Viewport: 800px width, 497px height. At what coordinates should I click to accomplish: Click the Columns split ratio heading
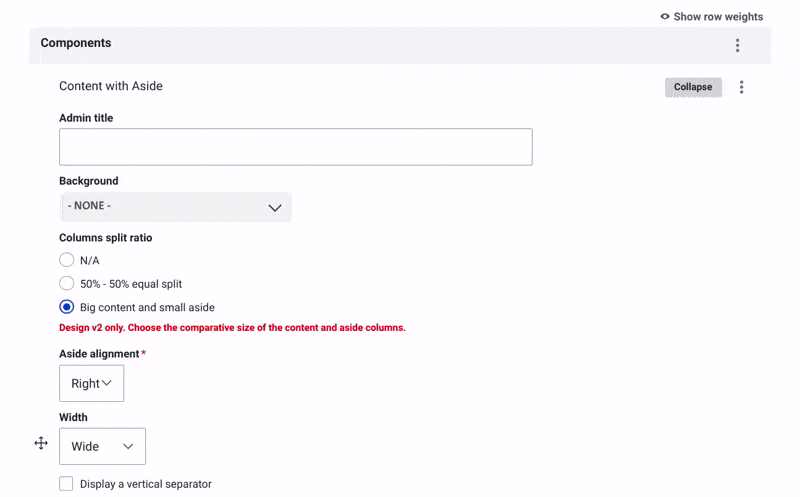pyautogui.click(x=106, y=238)
